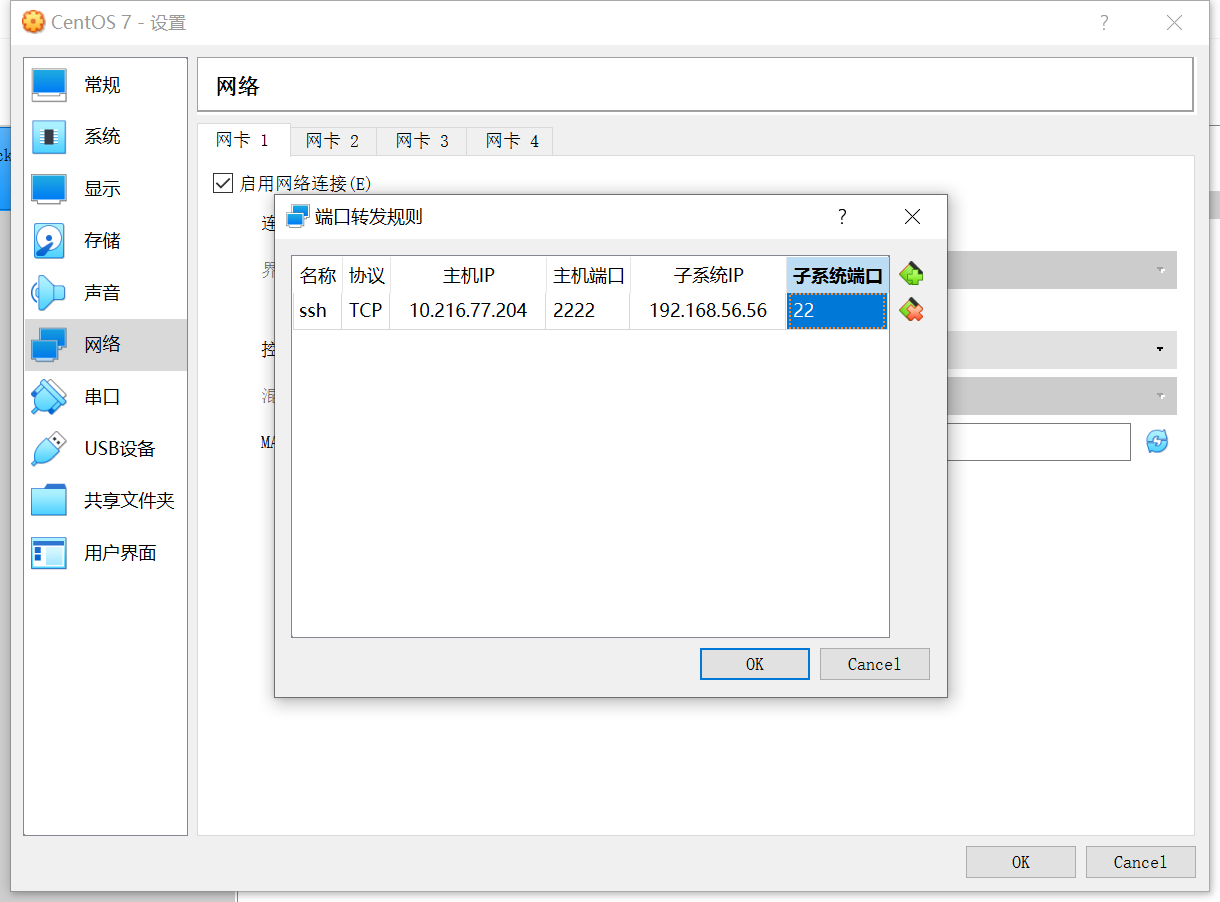Open the lowest greyed-out dropdown behind the dialog
This screenshot has height=902, width=1220.
tap(1062, 396)
